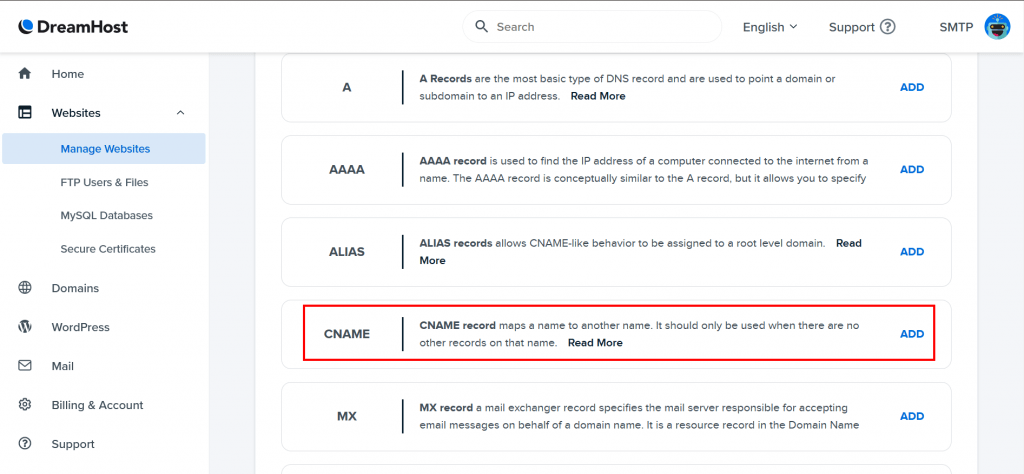The image size is (1024, 474).
Task: Click the Mail envelope icon
Action: [25, 366]
